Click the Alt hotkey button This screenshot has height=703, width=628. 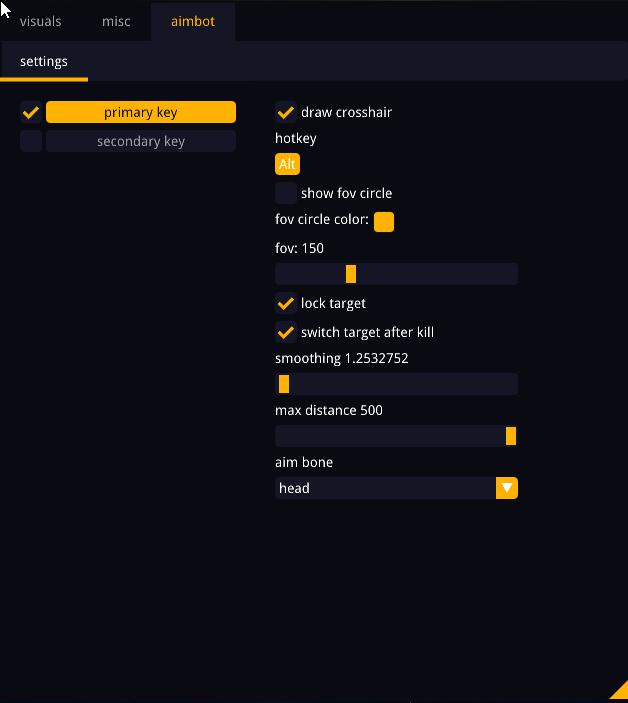coord(287,164)
